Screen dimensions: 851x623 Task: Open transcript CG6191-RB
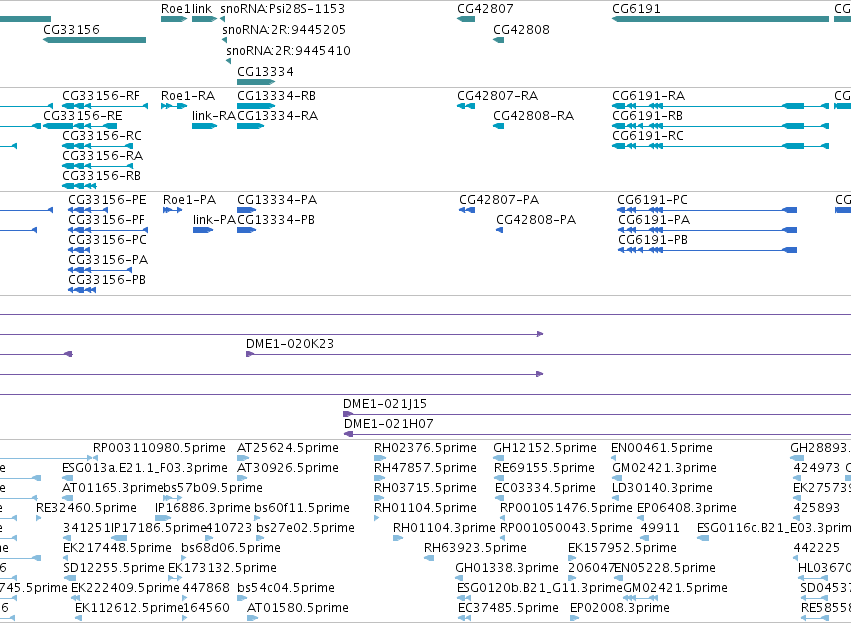647,116
